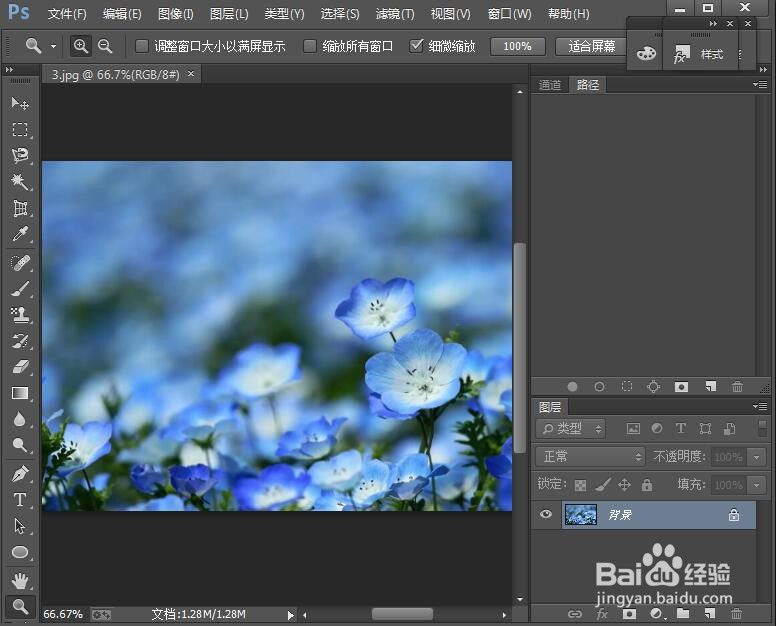Screen dimensions: 776x626
Task: Open the Swatches palette panel icon
Action: coord(646,53)
